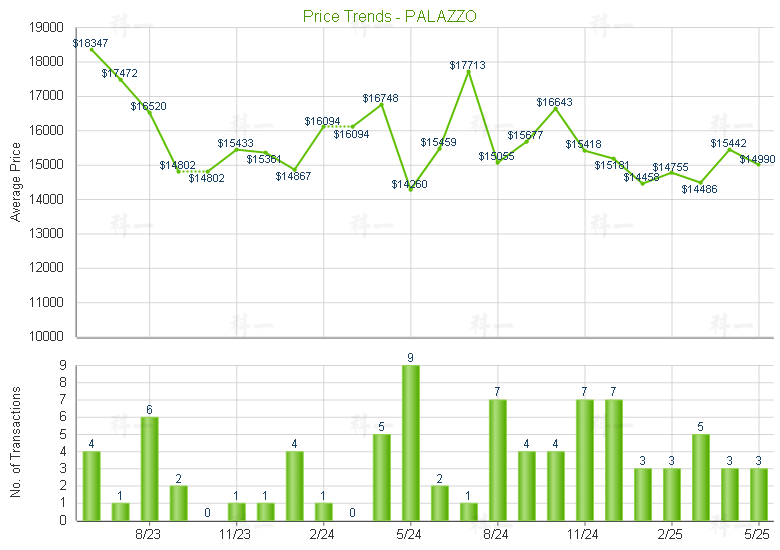Viewport: 780px width, 550px height.
Task: Select the $15433 data point
Action: [x=236, y=149]
